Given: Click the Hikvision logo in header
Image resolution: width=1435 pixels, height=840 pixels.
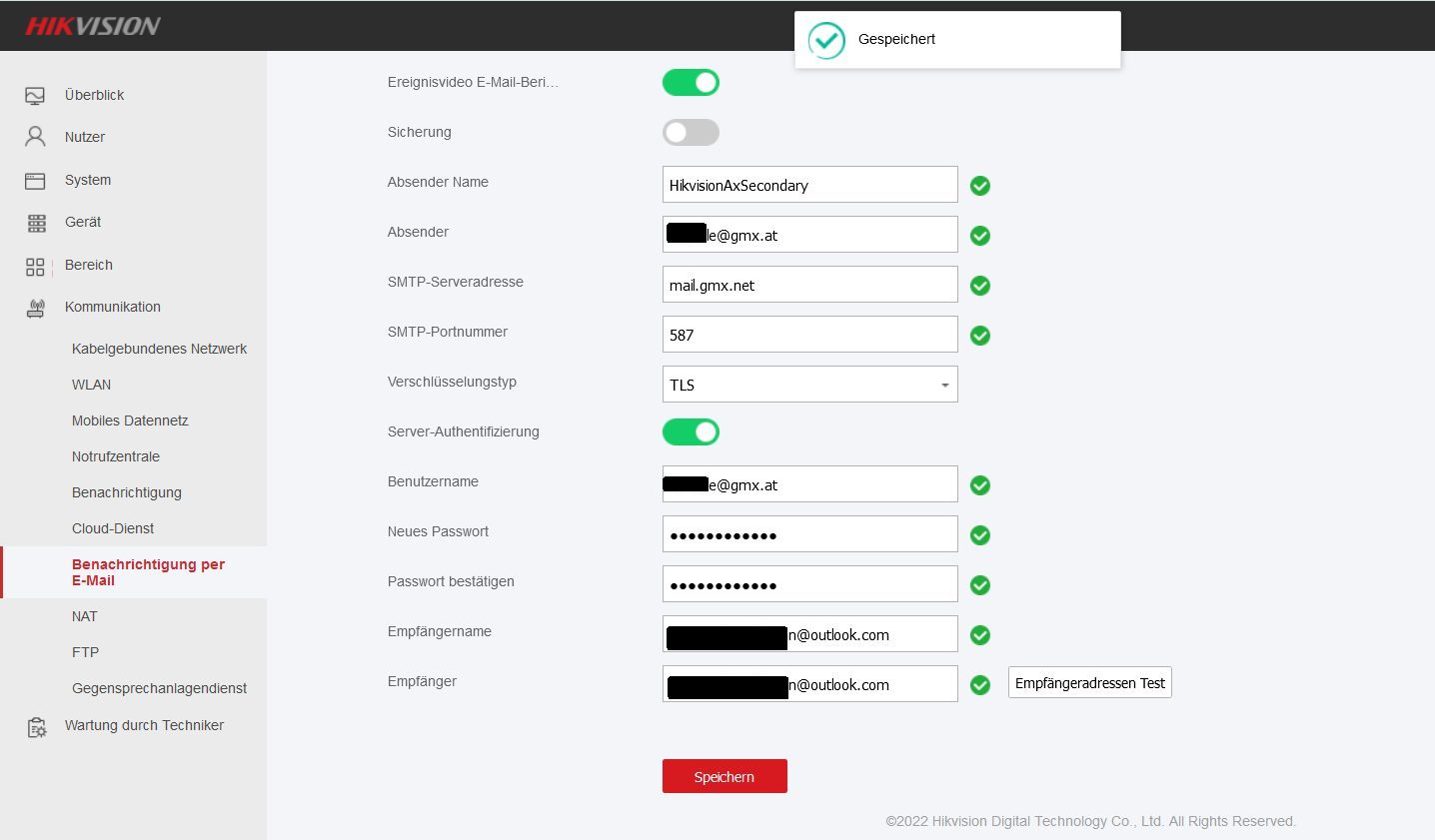Looking at the screenshot, I should [x=93, y=26].
